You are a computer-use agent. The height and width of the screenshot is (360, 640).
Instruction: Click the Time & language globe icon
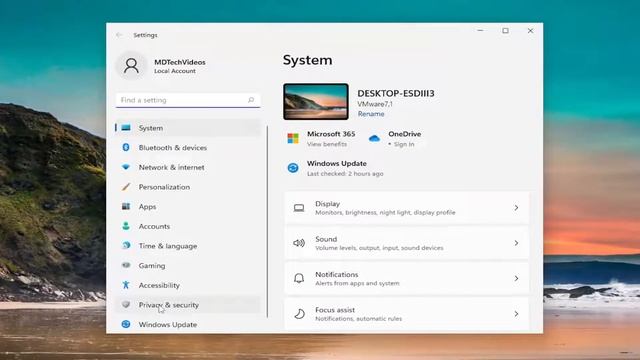click(126, 245)
